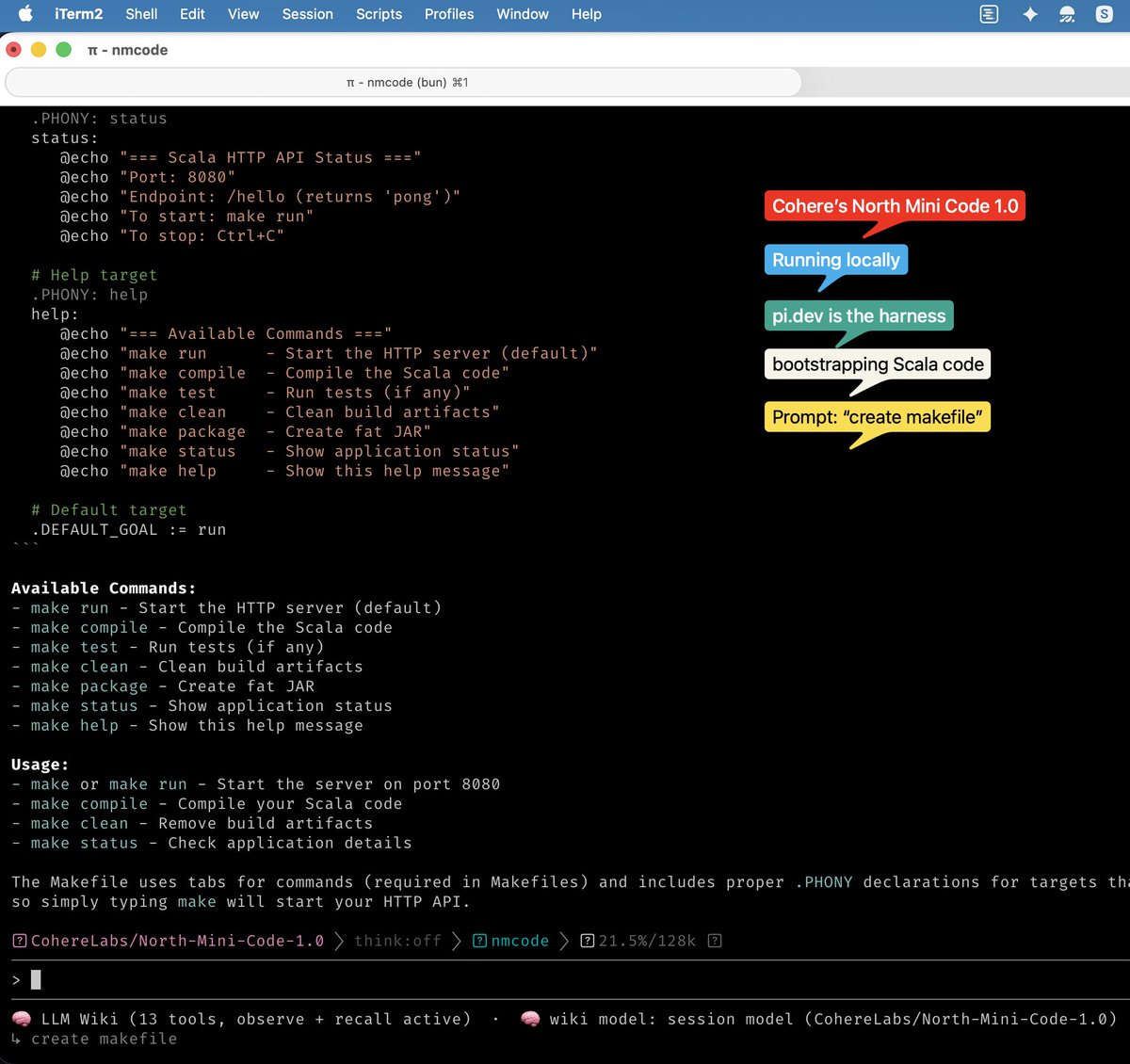Viewport: 1130px width, 1064px height.
Task: Click the bootstrapping Scala code label
Action: pos(878,364)
